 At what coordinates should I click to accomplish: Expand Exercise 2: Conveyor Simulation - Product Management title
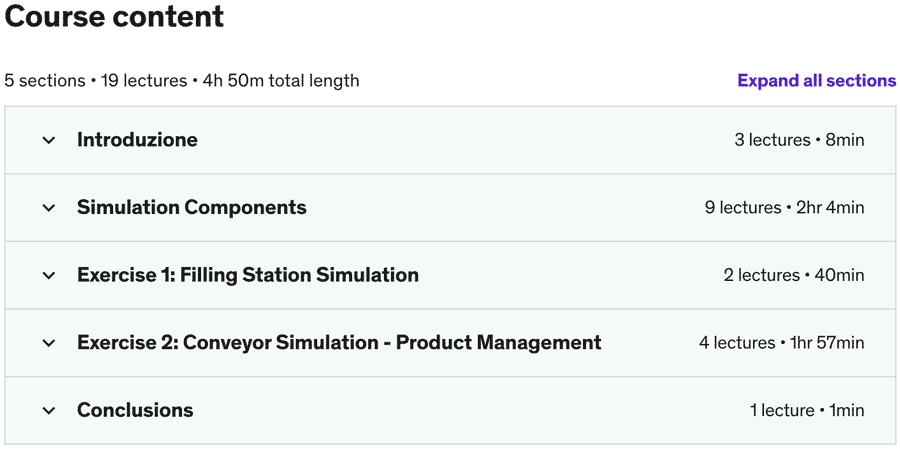coord(339,343)
